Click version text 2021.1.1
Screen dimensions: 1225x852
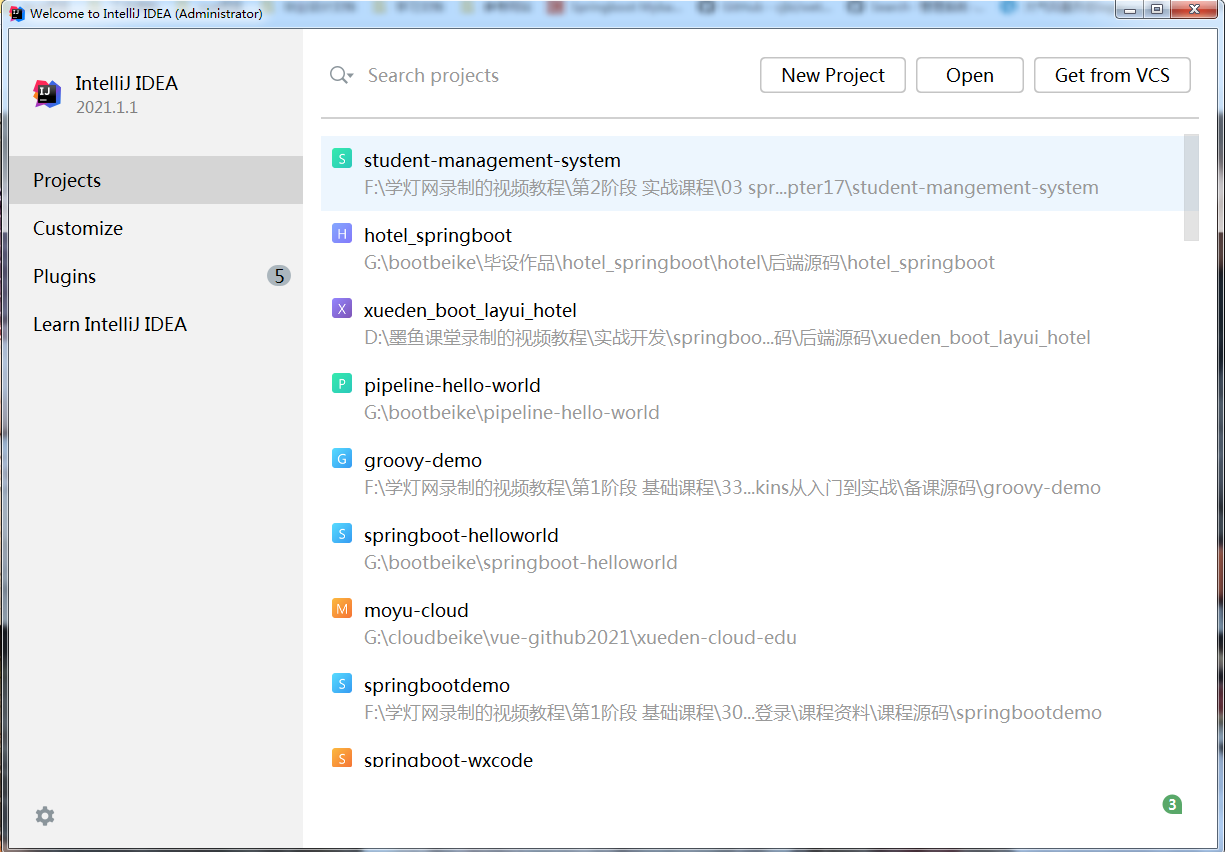107,107
